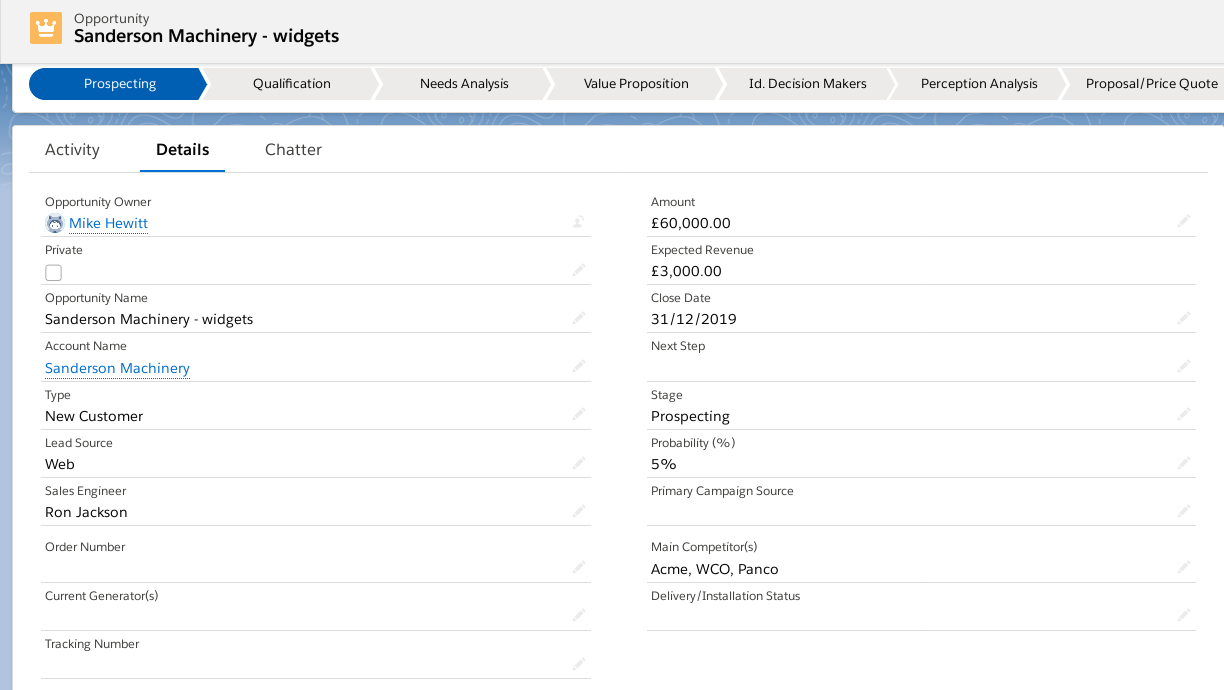Click the edit pencil beside Private
This screenshot has height=690, width=1224.
[579, 270]
